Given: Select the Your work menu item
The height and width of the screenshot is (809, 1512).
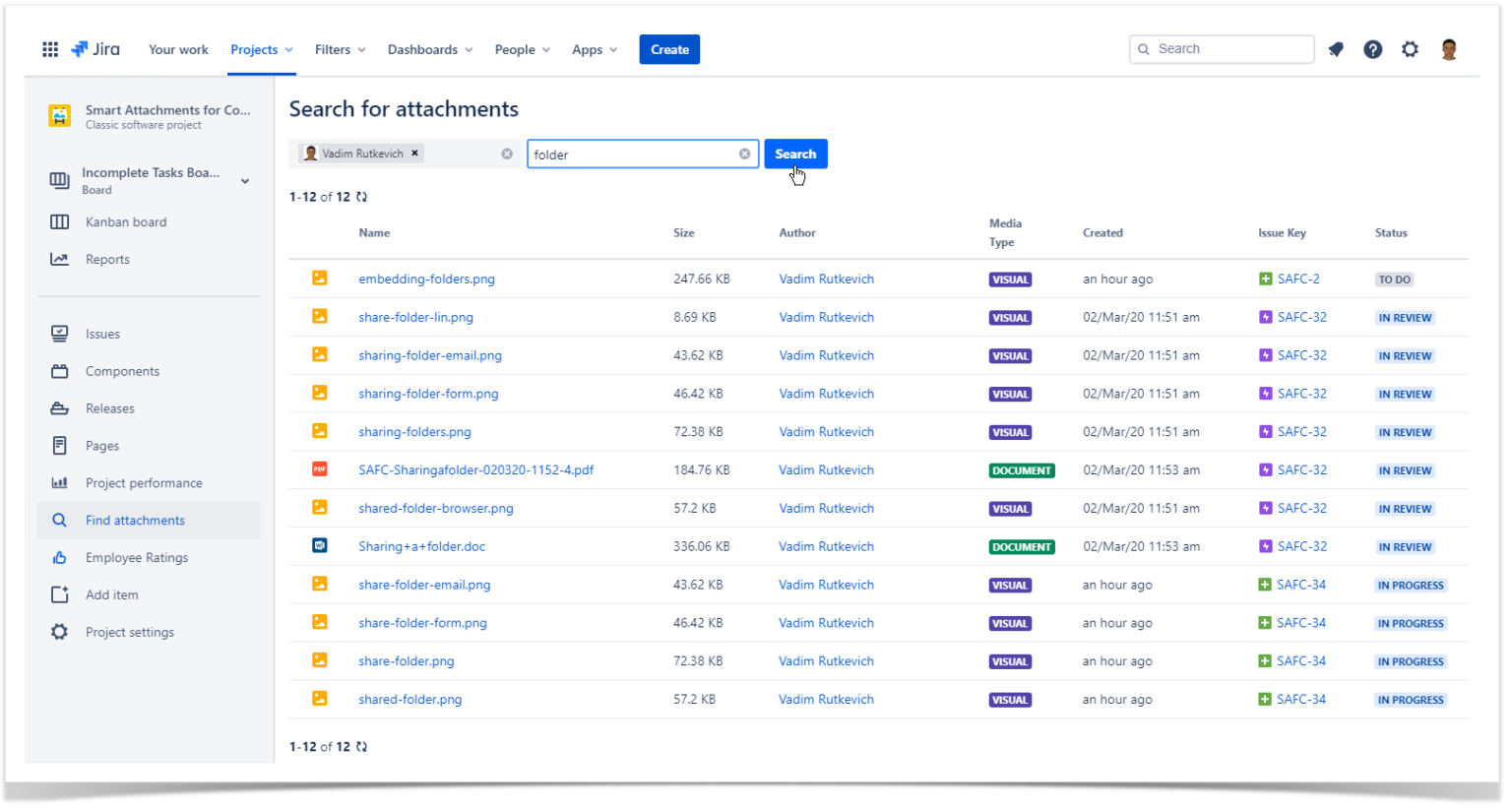Looking at the screenshot, I should coord(178,48).
